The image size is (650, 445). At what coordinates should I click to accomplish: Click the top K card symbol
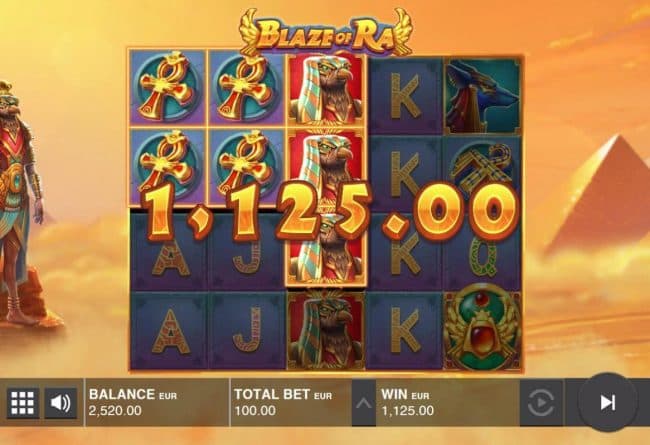coord(405,98)
